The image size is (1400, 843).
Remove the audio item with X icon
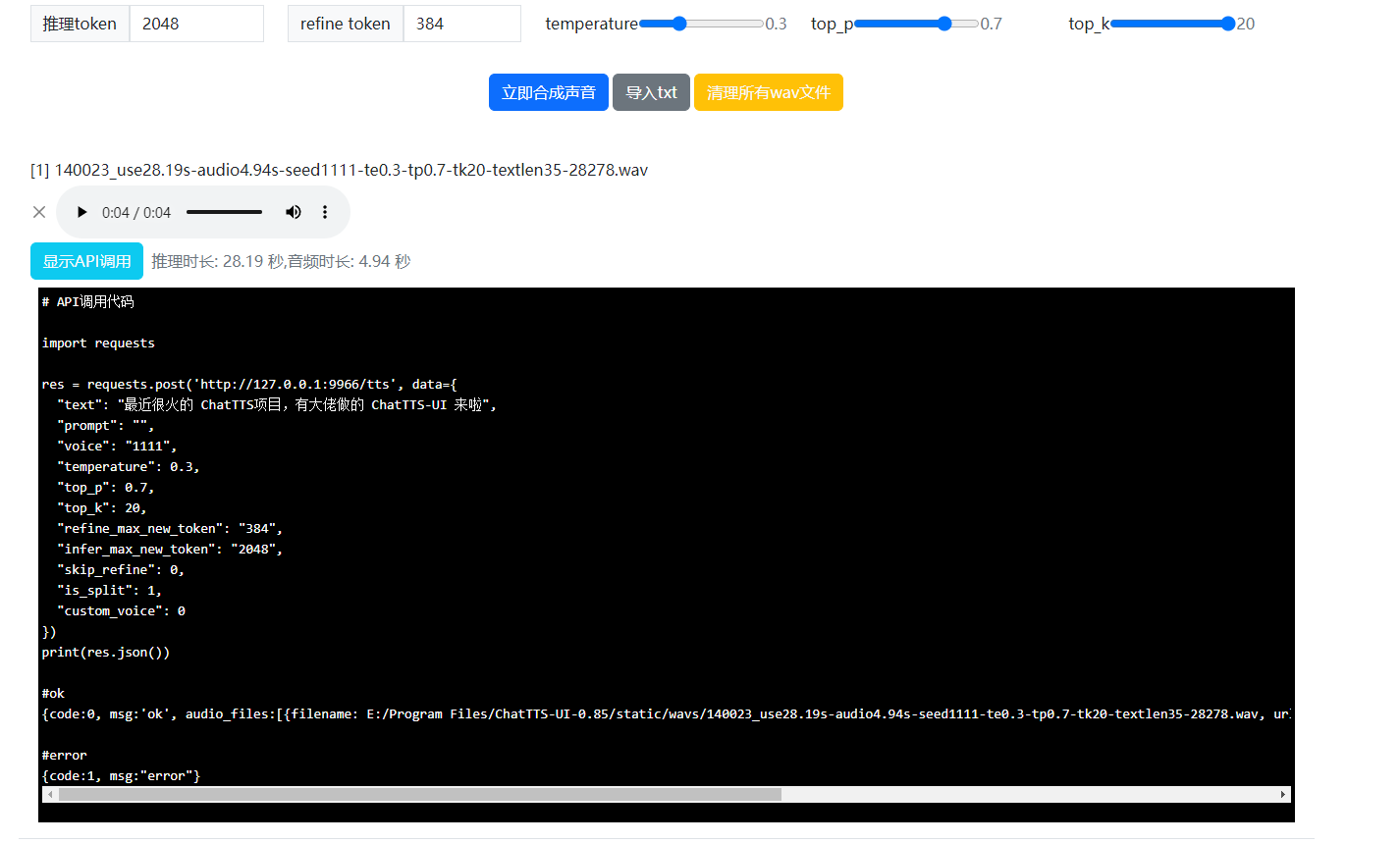(x=39, y=212)
